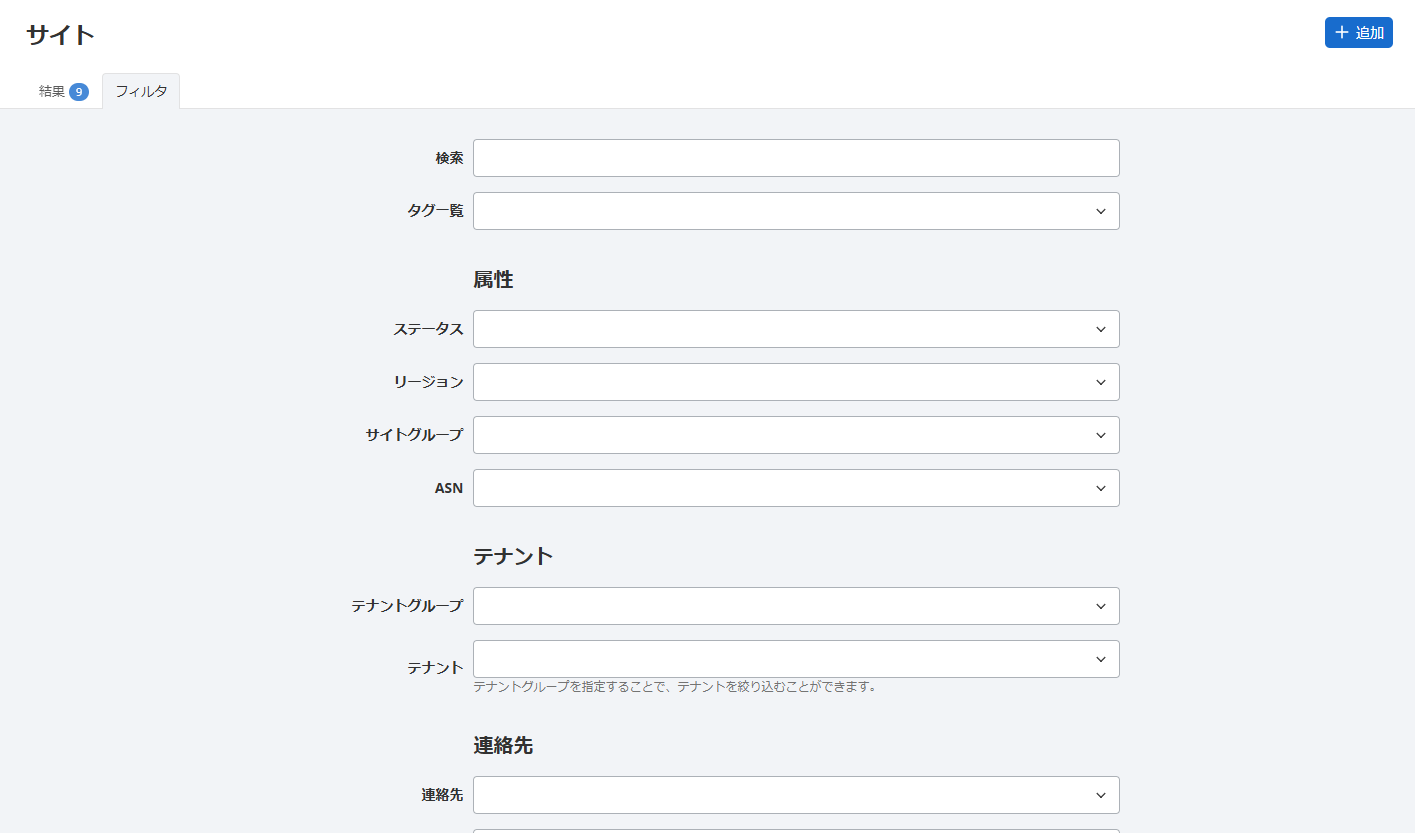Viewport: 1416px width, 833px height.
Task: Open the ASN dropdown
Action: (x=795, y=488)
